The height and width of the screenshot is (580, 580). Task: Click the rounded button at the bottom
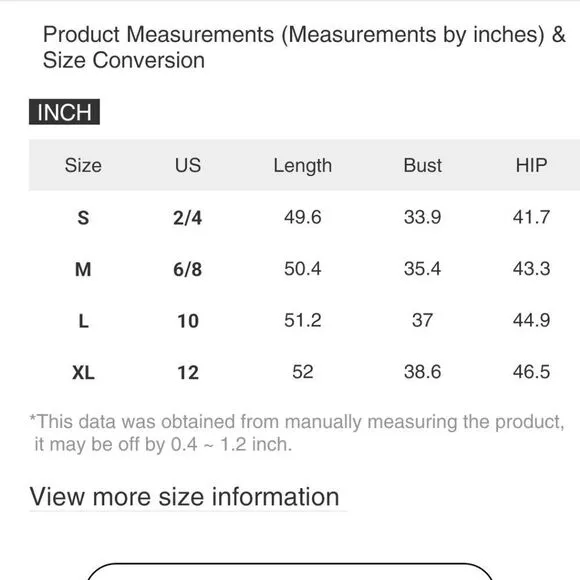tap(290, 571)
